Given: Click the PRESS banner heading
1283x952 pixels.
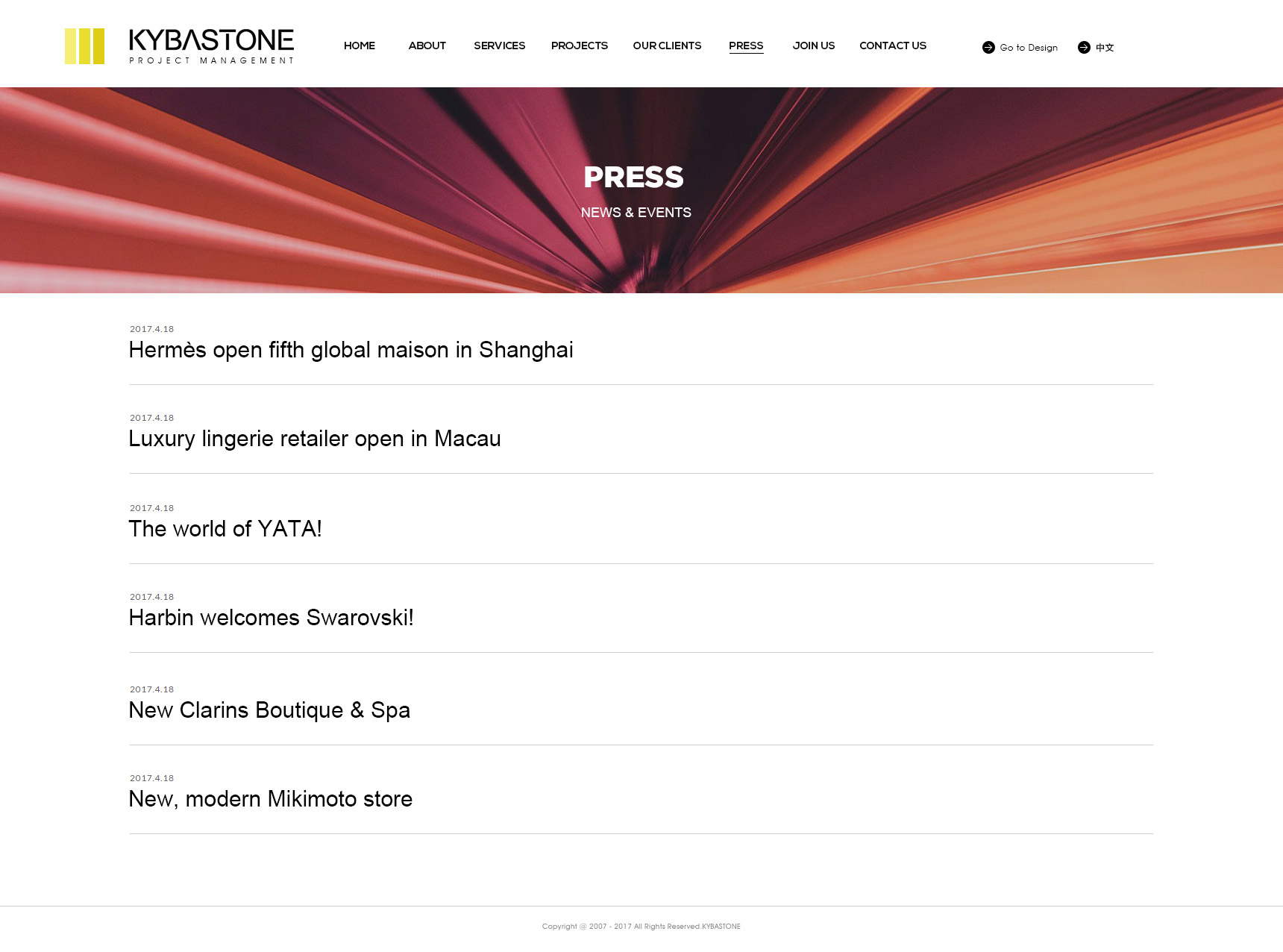Looking at the screenshot, I should [633, 178].
